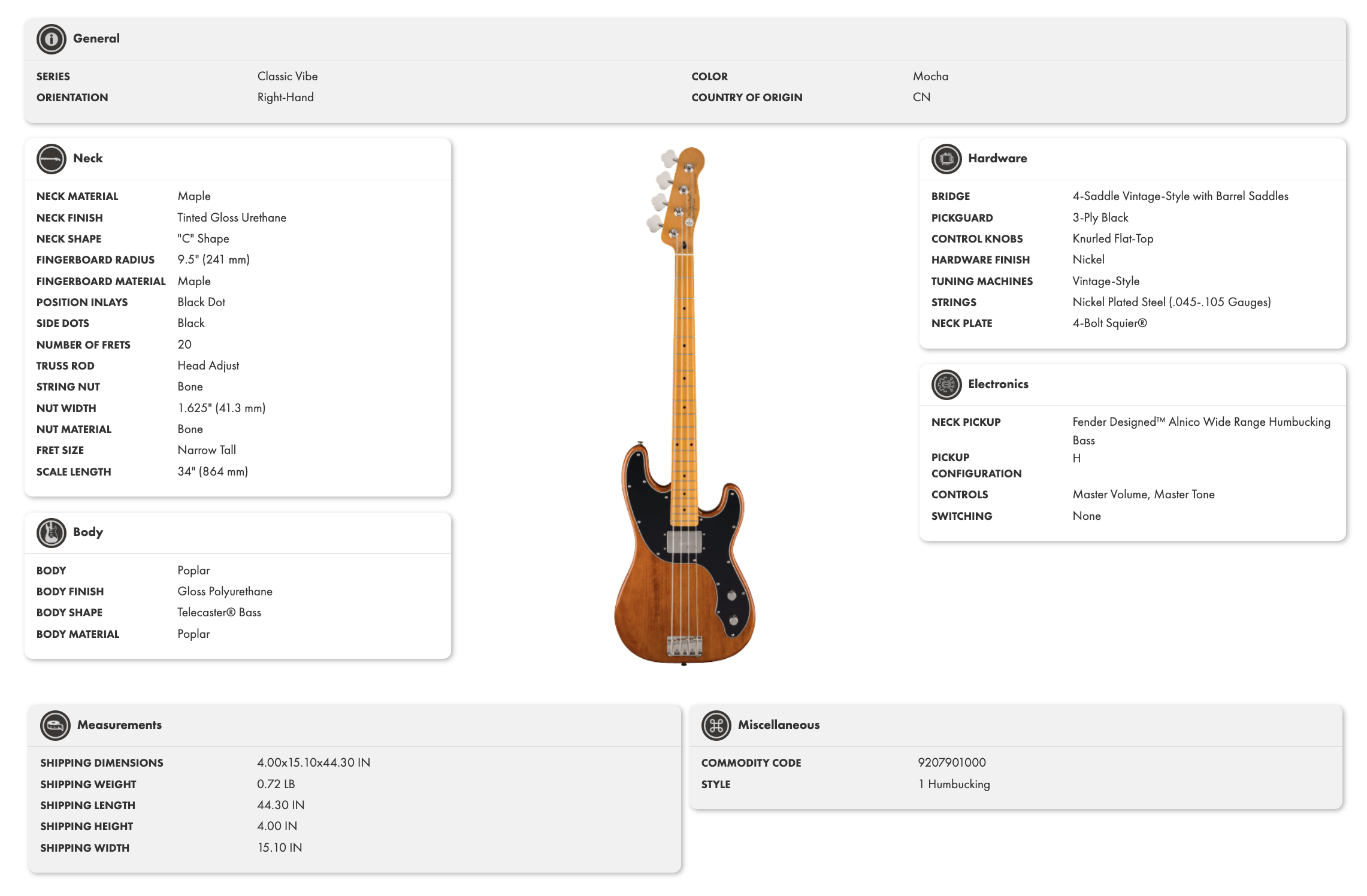Click the Hardware chip icon

(x=946, y=159)
